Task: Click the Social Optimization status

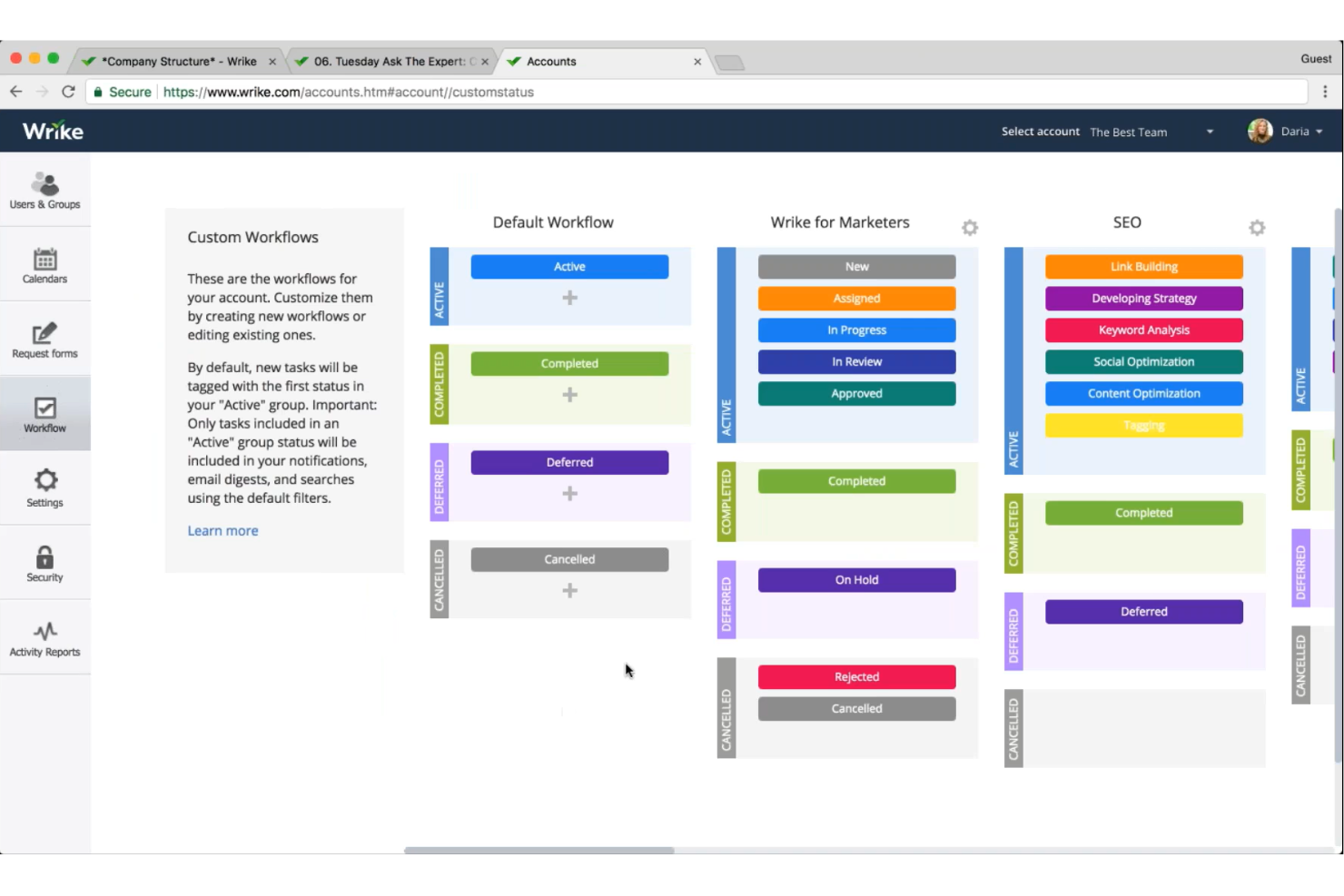Action: pyautogui.click(x=1144, y=362)
